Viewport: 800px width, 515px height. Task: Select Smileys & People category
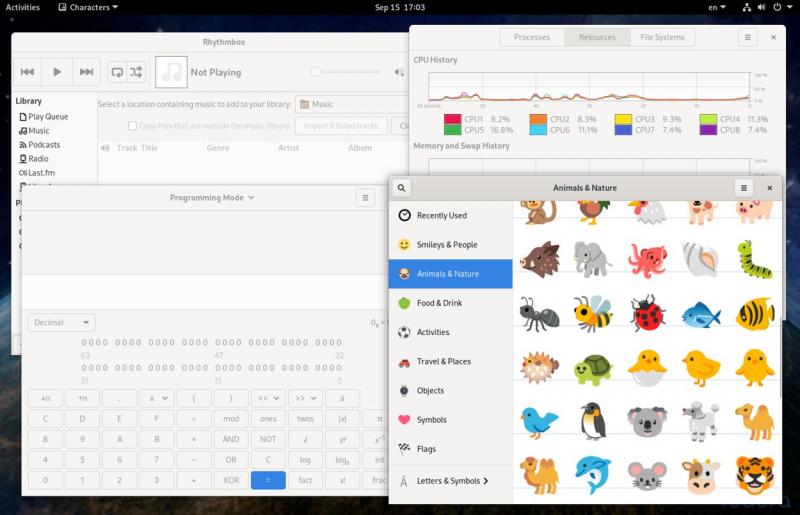point(451,244)
